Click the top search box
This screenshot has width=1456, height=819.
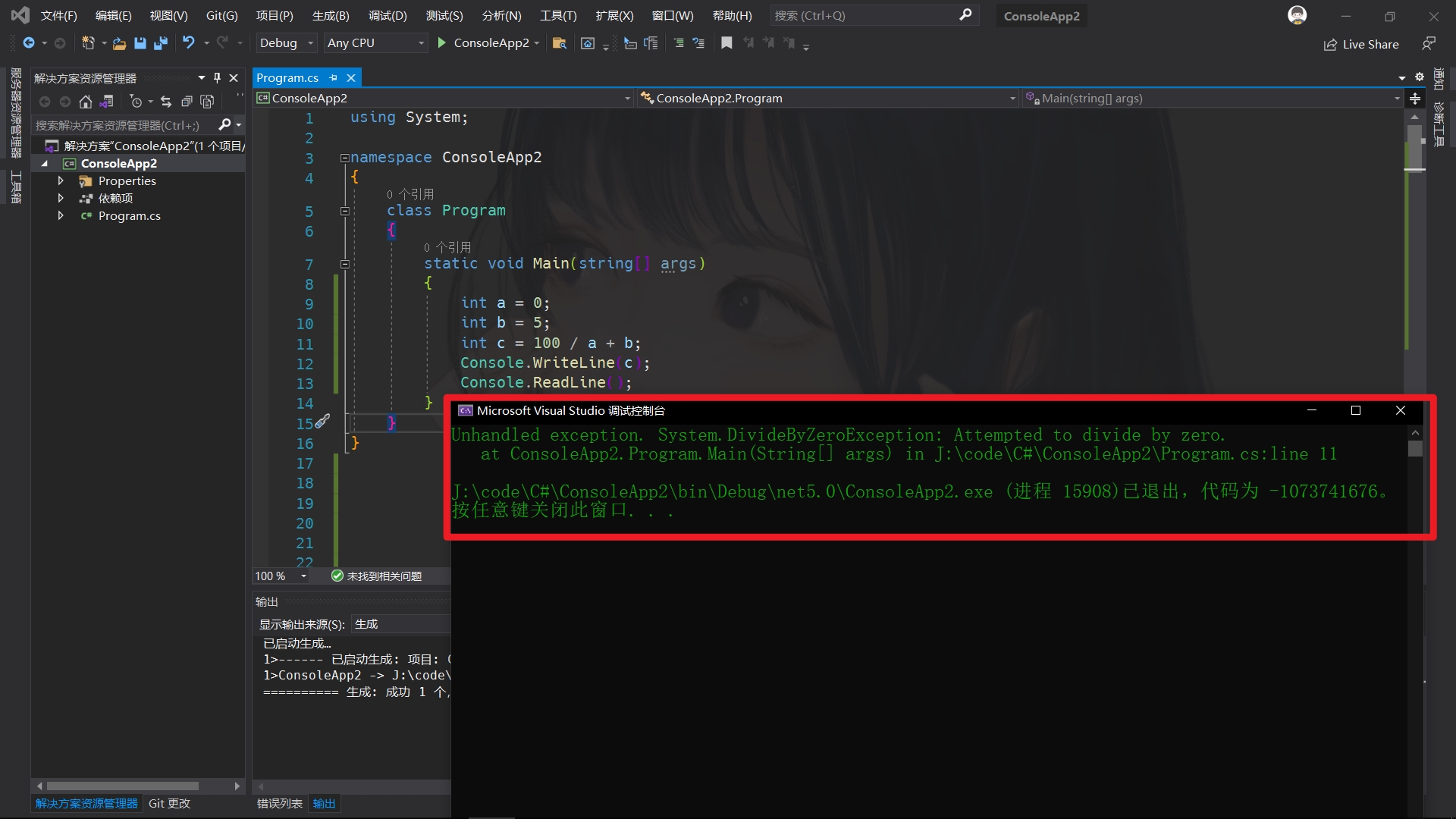coord(864,15)
